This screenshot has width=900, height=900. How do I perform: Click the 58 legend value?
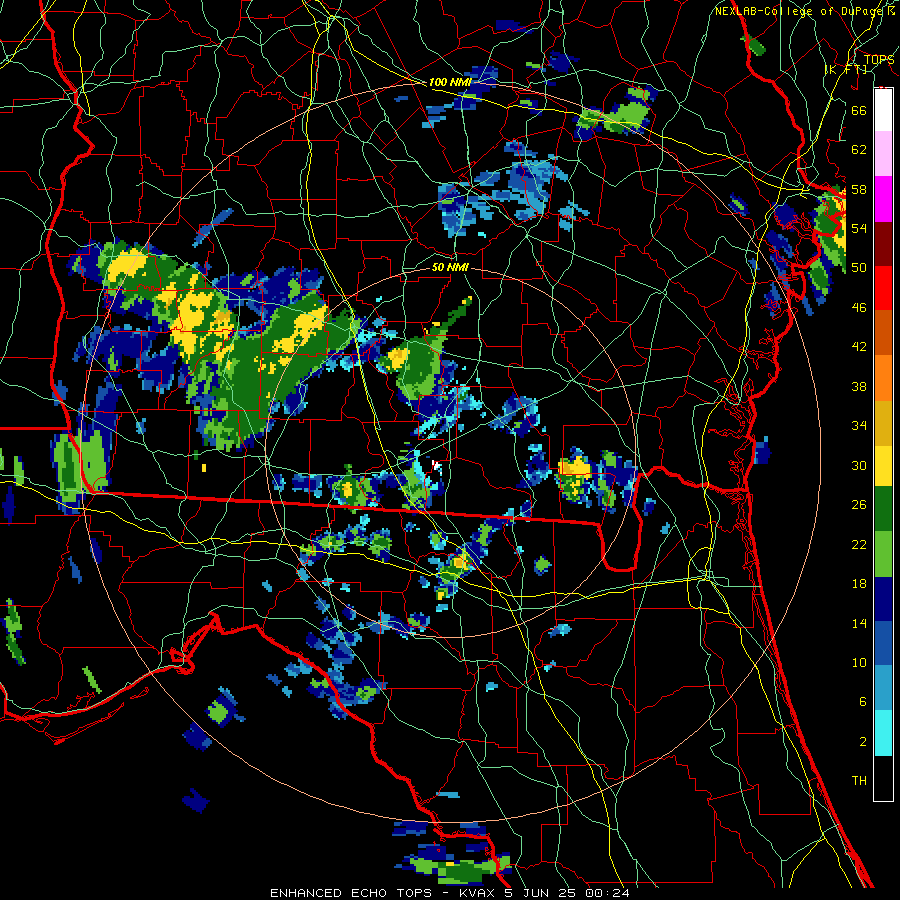(x=859, y=189)
